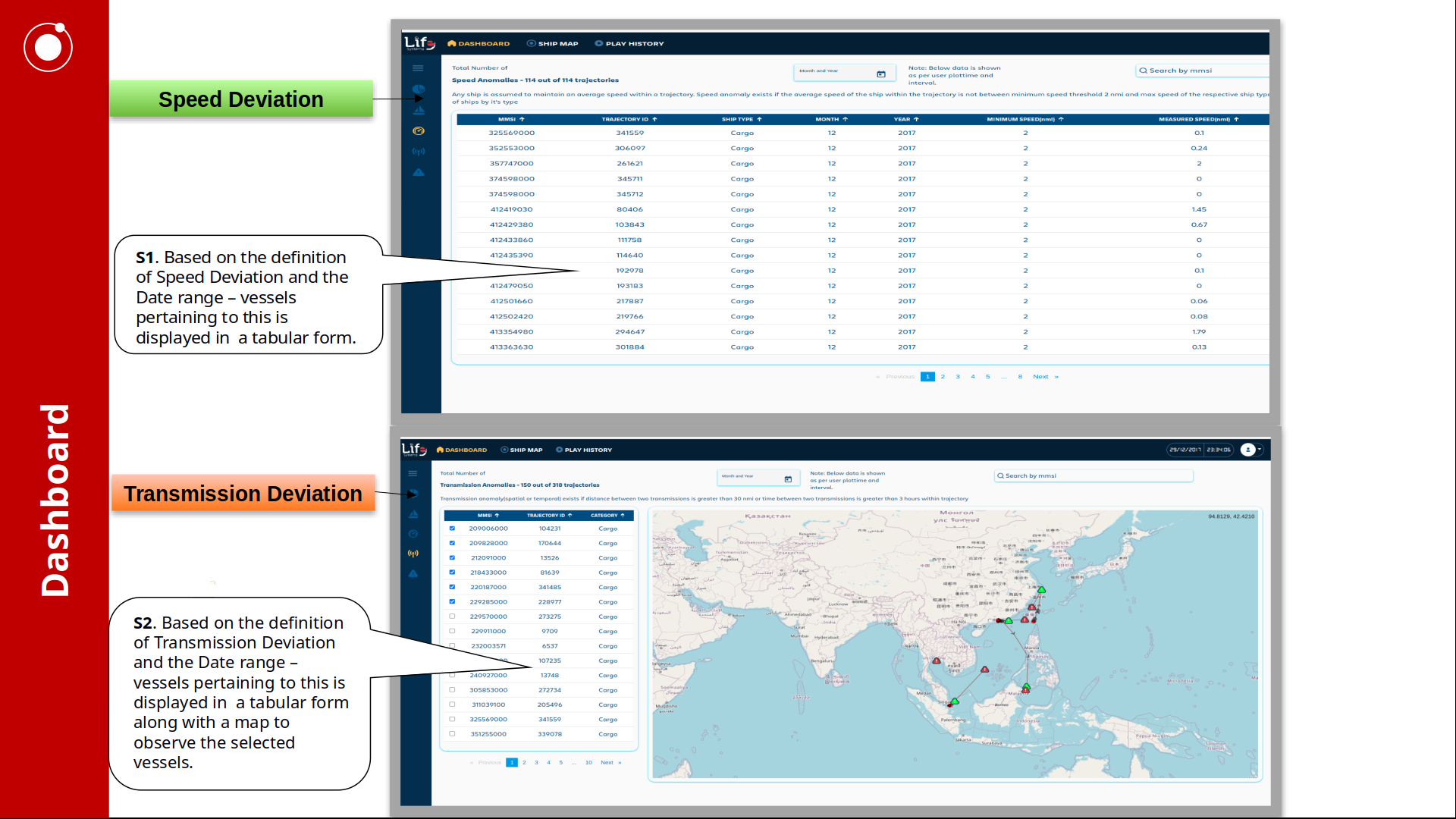The height and width of the screenshot is (819, 1456).
Task: Go to Next page of speed anomalies
Action: 1040,377
